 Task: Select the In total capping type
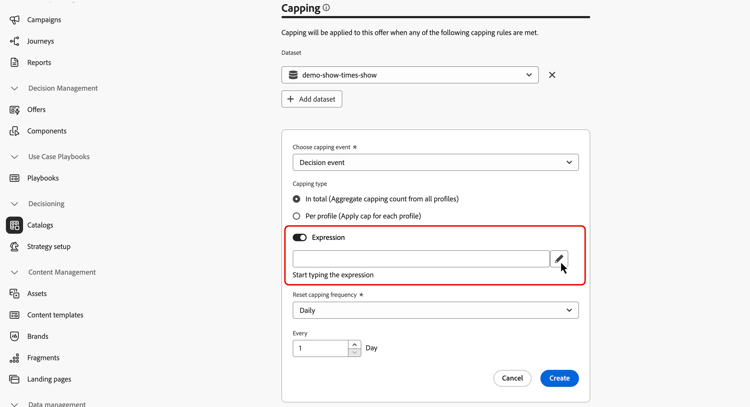point(296,199)
